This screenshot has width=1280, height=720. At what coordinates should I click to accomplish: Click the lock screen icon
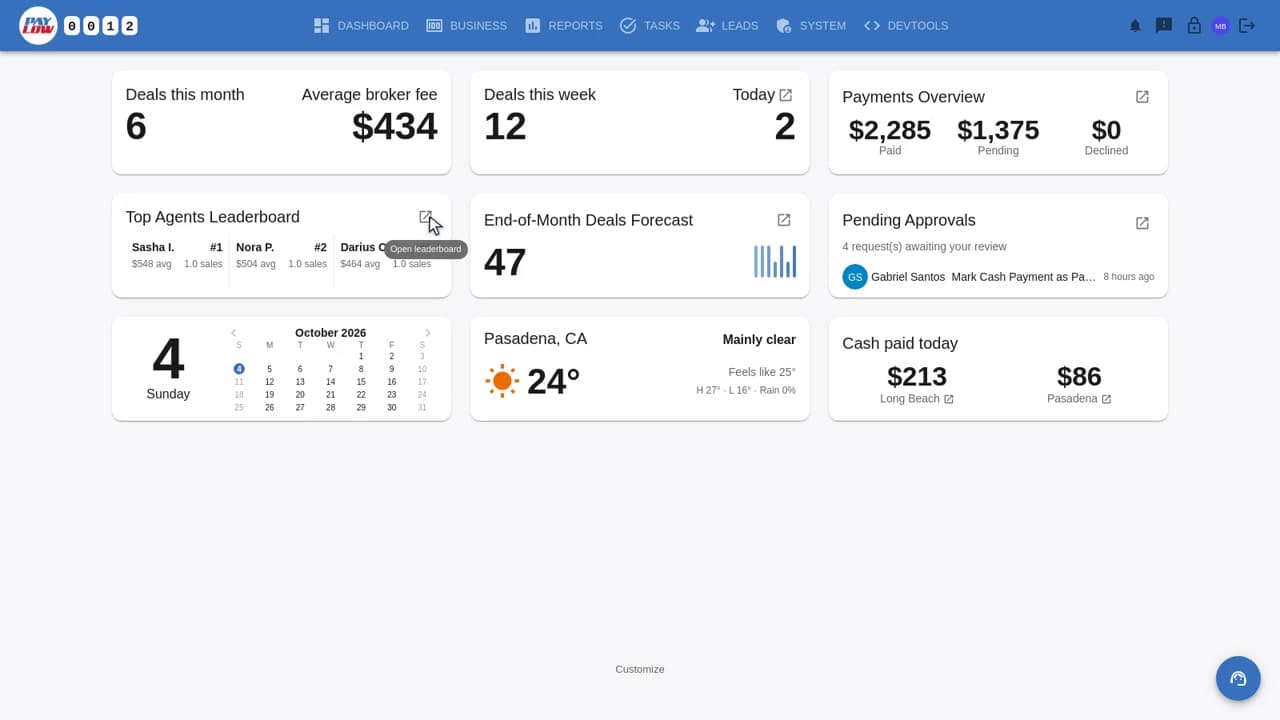[1194, 26]
